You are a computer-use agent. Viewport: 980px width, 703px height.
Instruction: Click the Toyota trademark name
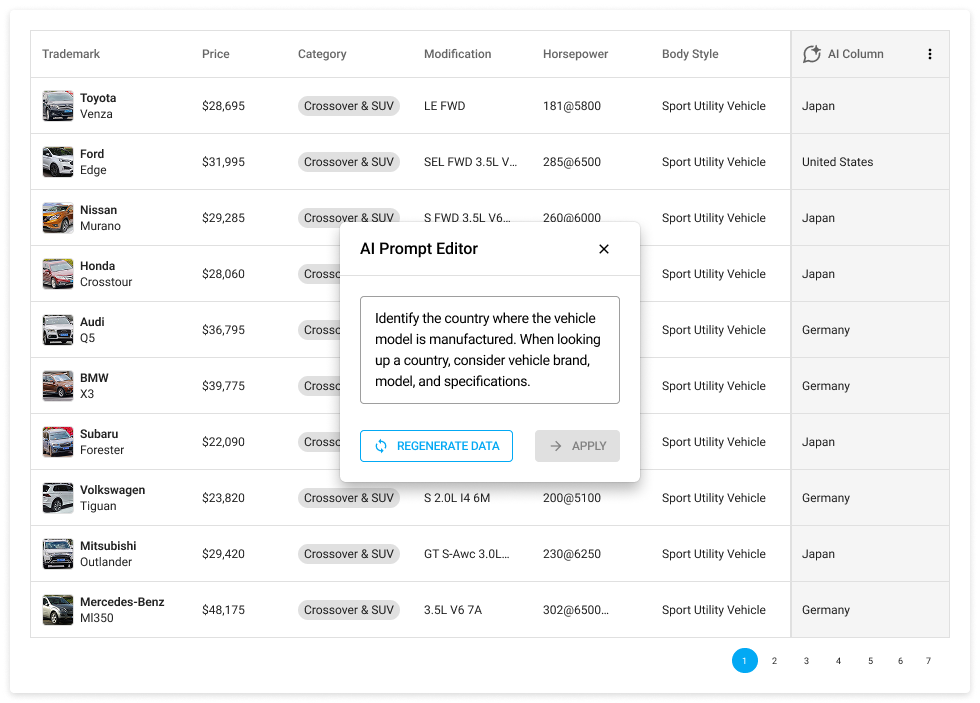pos(98,97)
